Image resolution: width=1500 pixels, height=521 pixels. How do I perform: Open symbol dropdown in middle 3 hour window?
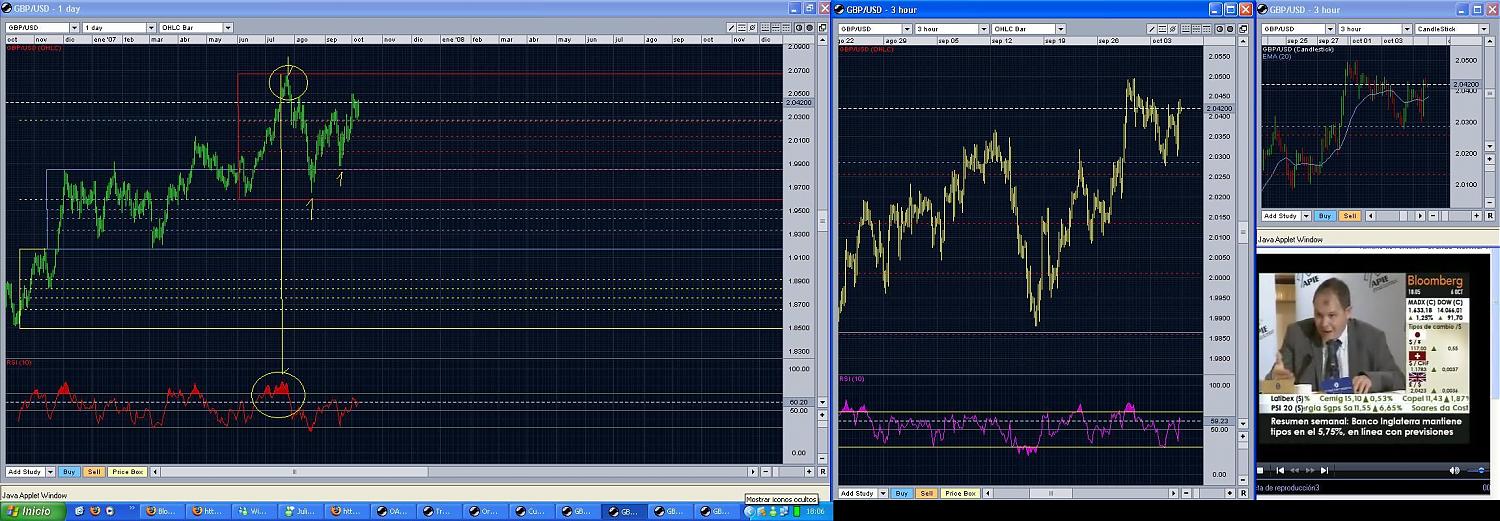click(x=875, y=29)
